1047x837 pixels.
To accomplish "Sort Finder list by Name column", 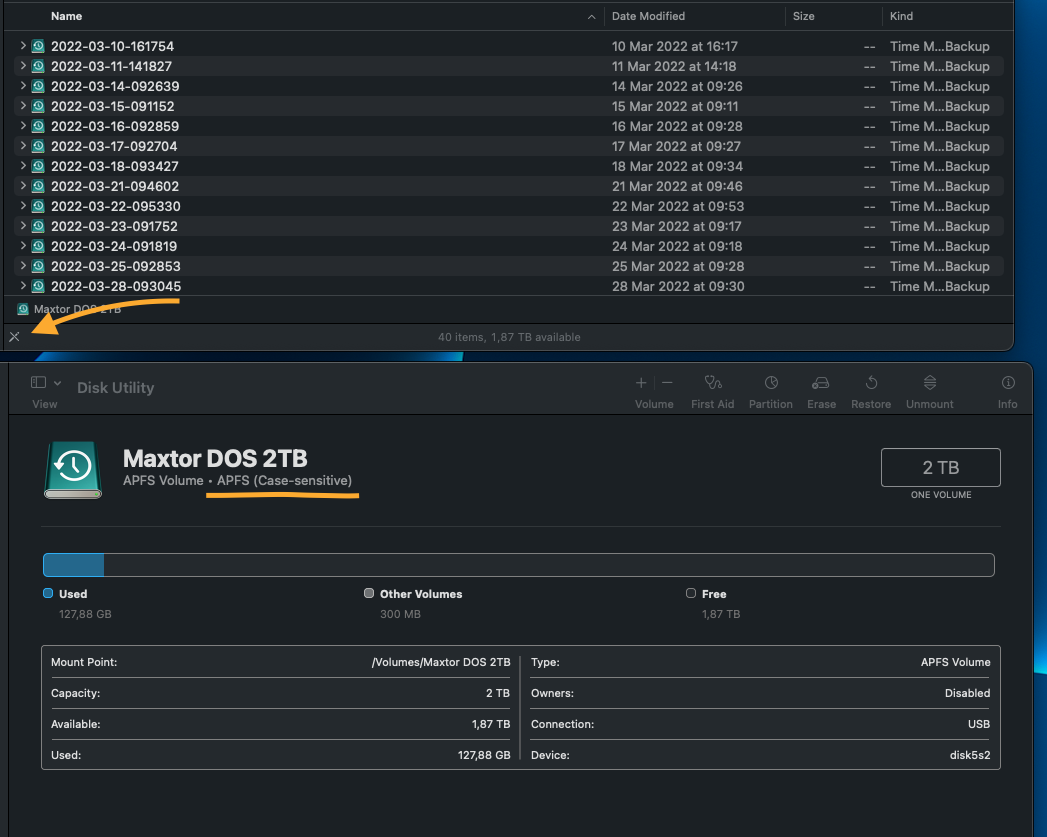I will tap(66, 16).
